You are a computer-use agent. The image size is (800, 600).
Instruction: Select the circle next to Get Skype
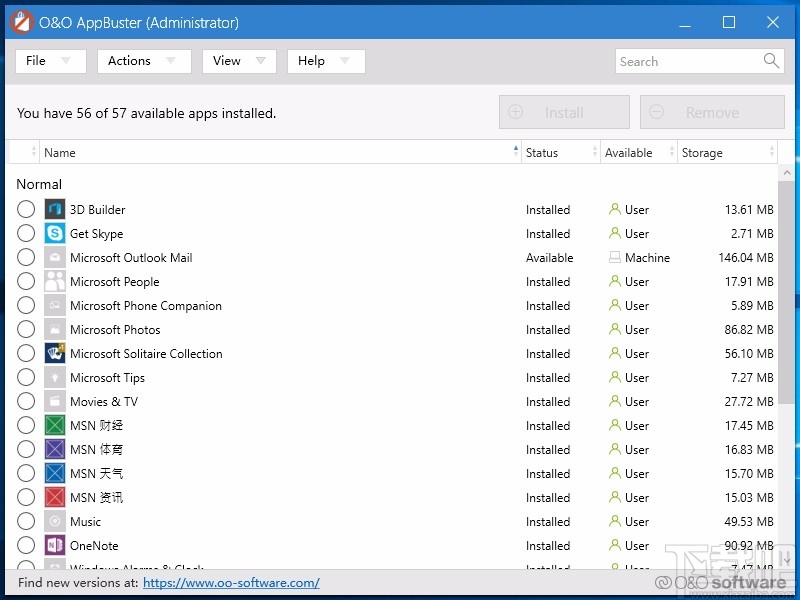[x=26, y=233]
